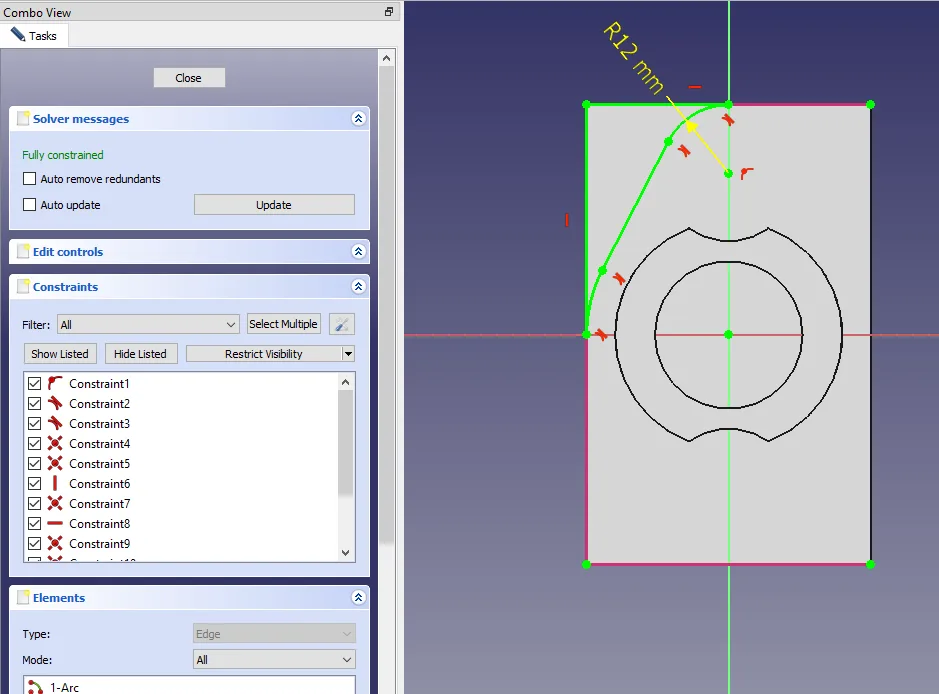Screen dimensions: 939x694
Task: Click the Combo View float panel icon
Action: click(x=389, y=12)
